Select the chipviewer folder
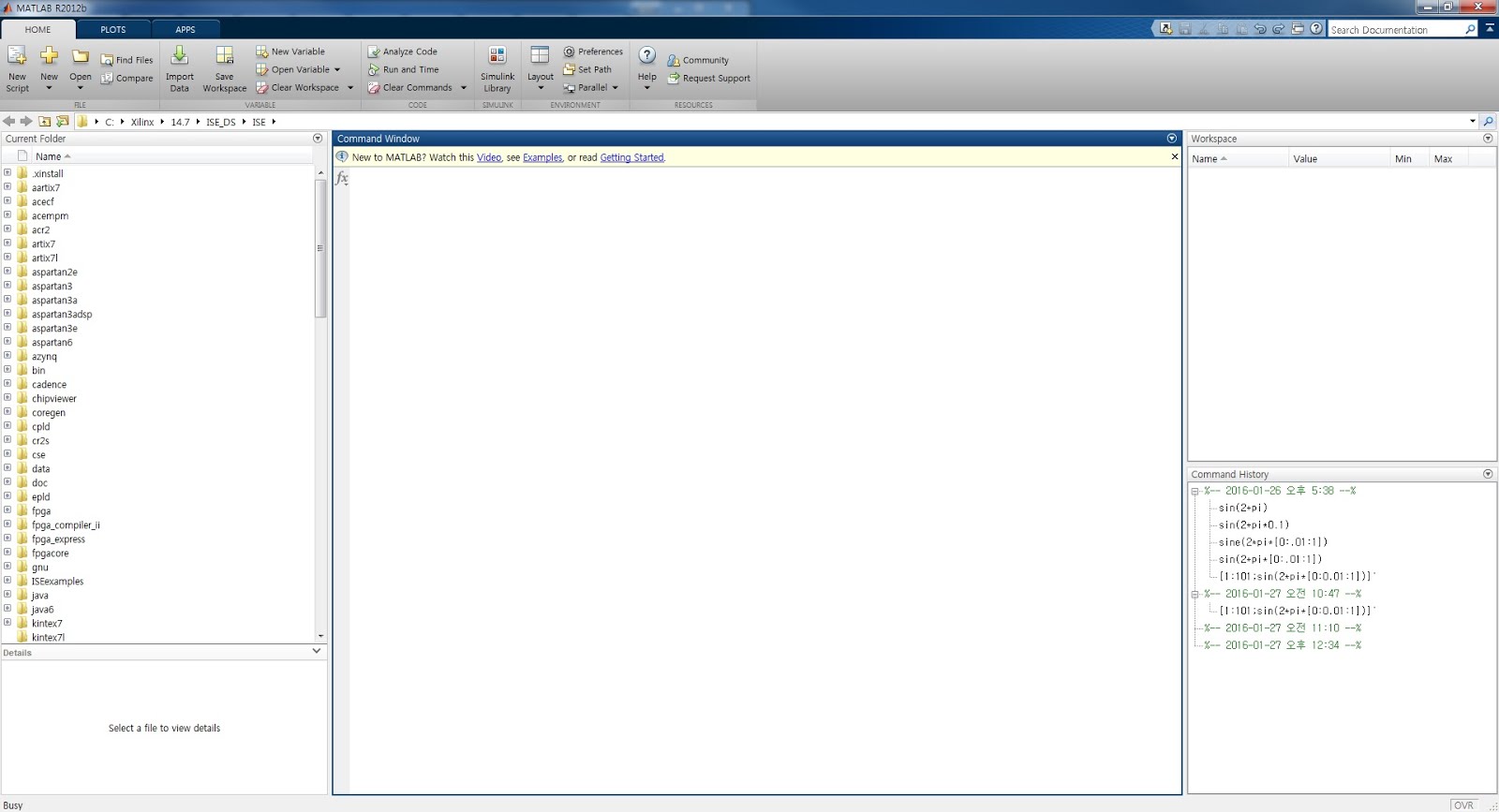The width and height of the screenshot is (1499, 812). [54, 399]
